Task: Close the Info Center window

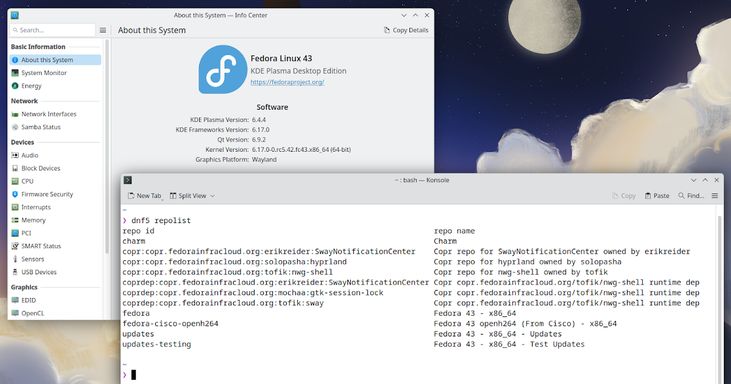Action: 427,15
